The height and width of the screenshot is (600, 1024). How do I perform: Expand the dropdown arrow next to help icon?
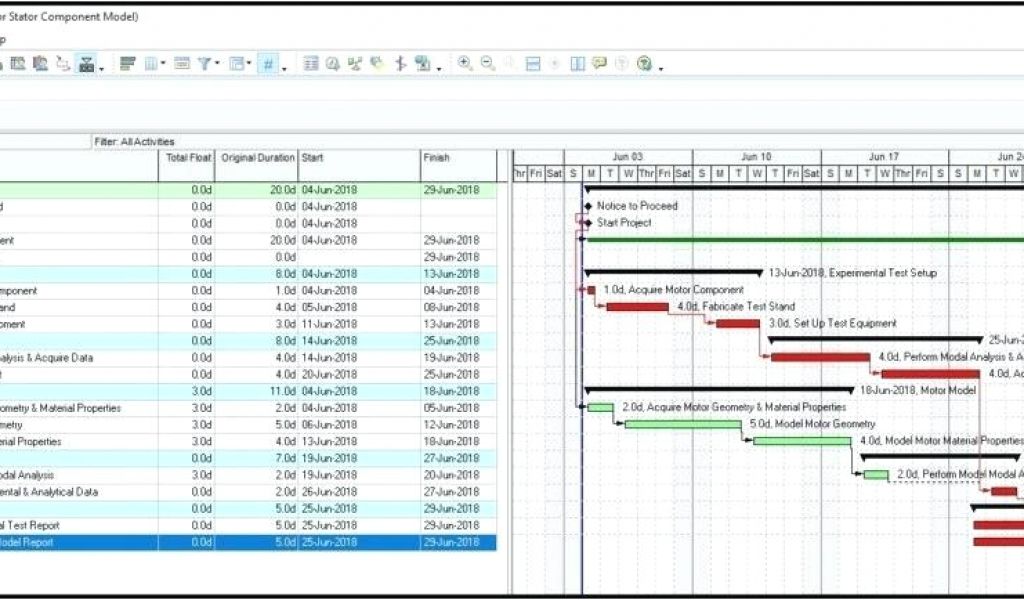pos(660,67)
